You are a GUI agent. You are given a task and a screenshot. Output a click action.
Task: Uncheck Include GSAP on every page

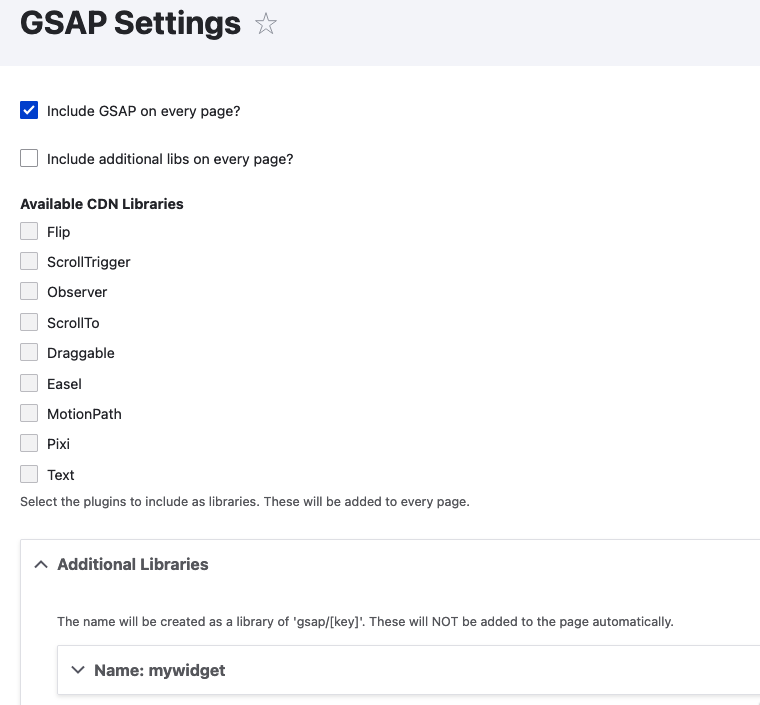pos(29,110)
